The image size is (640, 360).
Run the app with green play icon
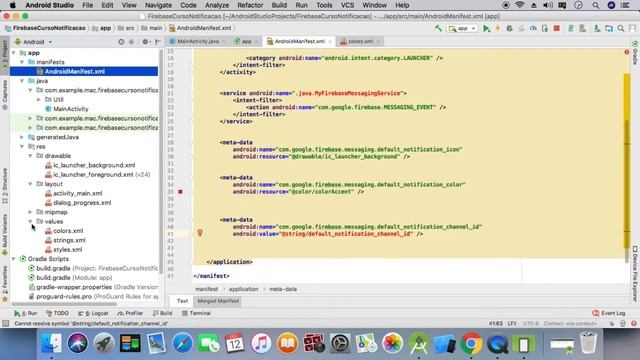[486, 28]
